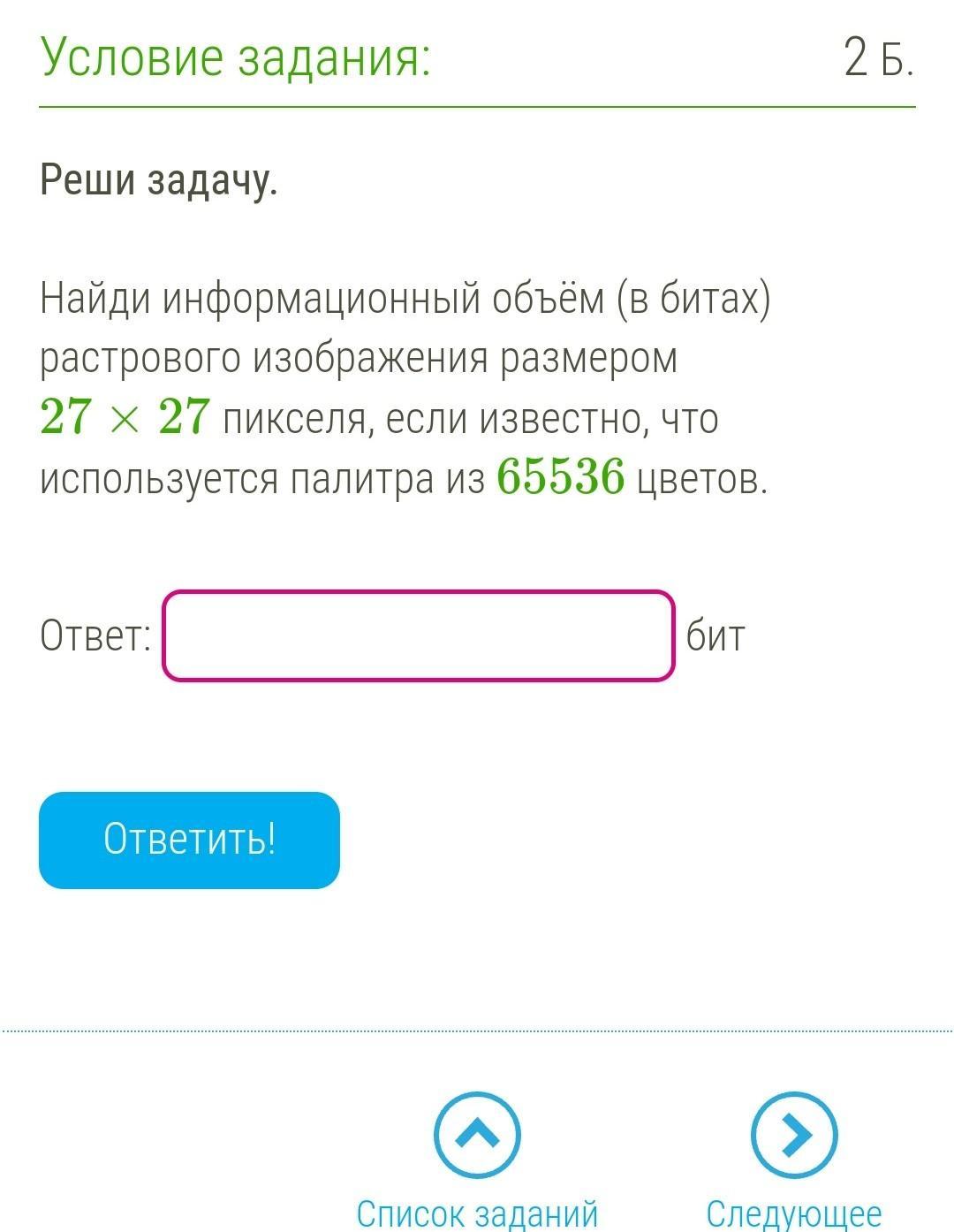Image resolution: width=954 pixels, height=1232 pixels.
Task: Click the бит unit label
Action: 715,636
